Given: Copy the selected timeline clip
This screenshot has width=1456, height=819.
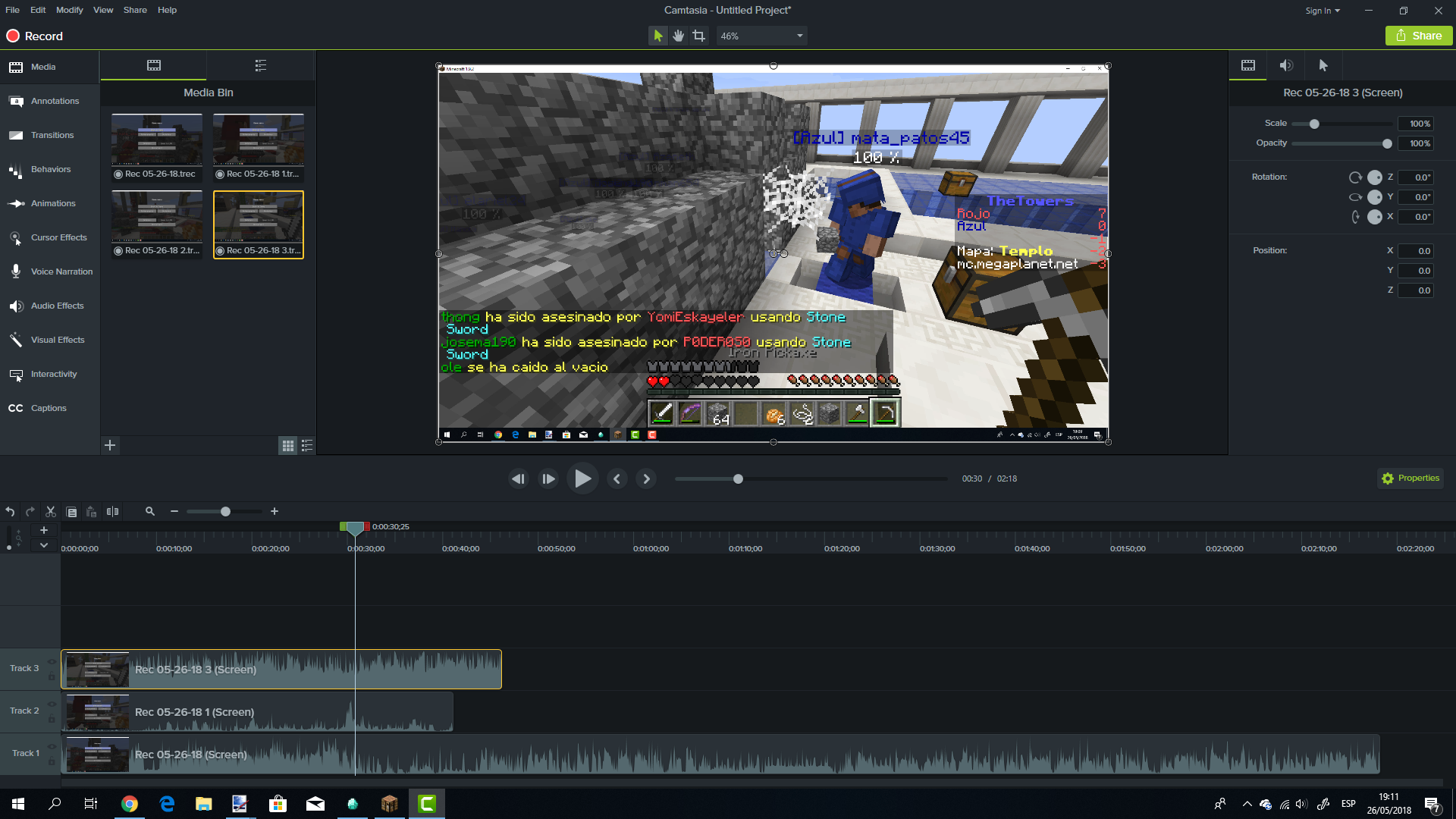Looking at the screenshot, I should point(71,512).
